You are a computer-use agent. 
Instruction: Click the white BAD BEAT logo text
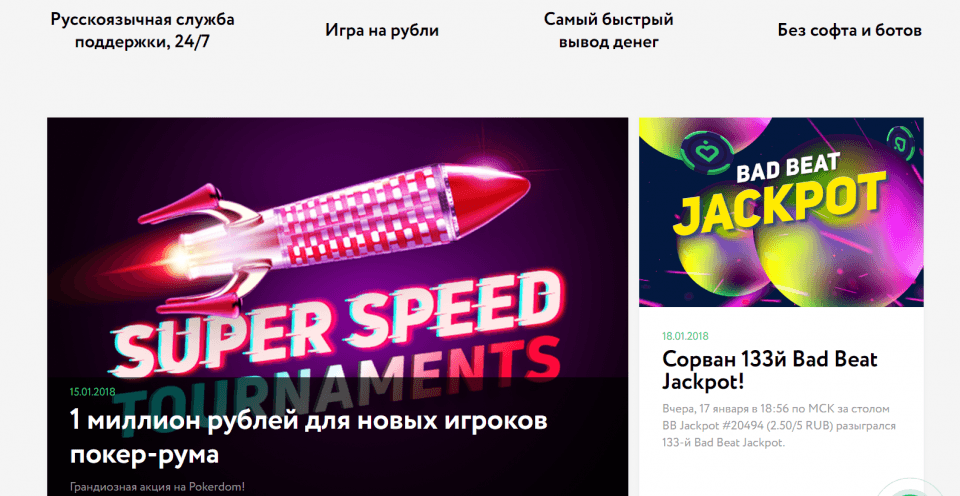tap(789, 168)
